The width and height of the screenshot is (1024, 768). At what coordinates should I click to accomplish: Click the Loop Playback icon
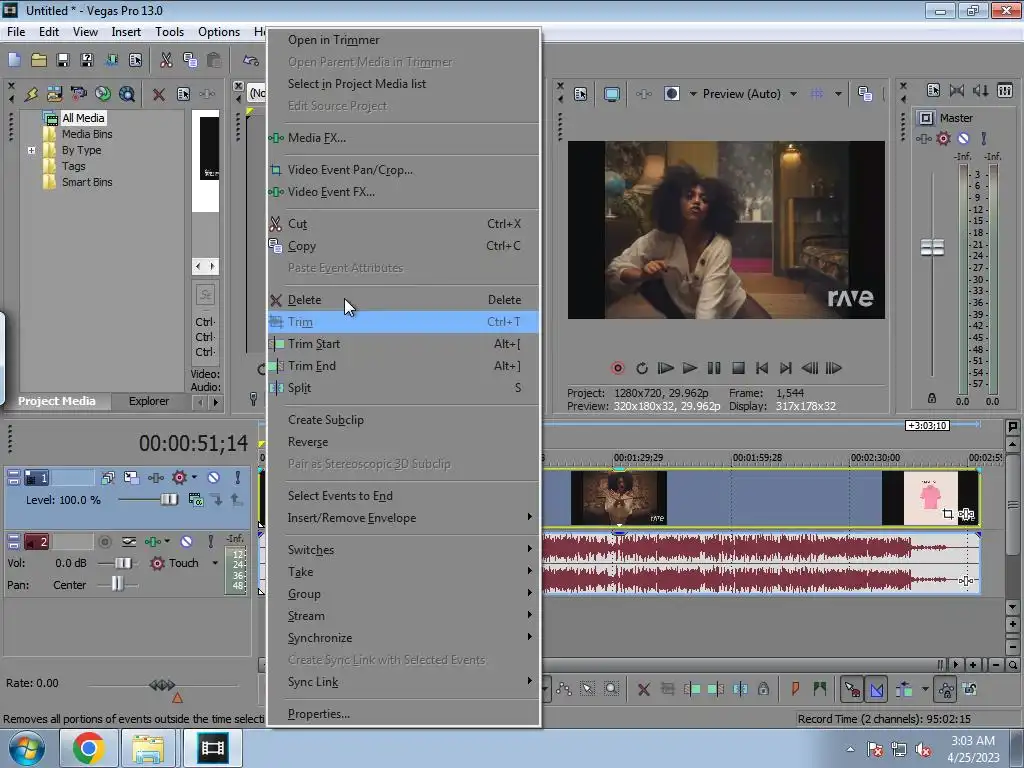[x=641, y=368]
